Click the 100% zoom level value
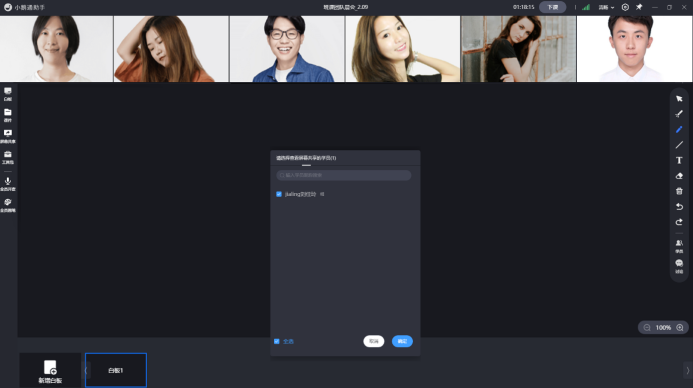 click(663, 327)
